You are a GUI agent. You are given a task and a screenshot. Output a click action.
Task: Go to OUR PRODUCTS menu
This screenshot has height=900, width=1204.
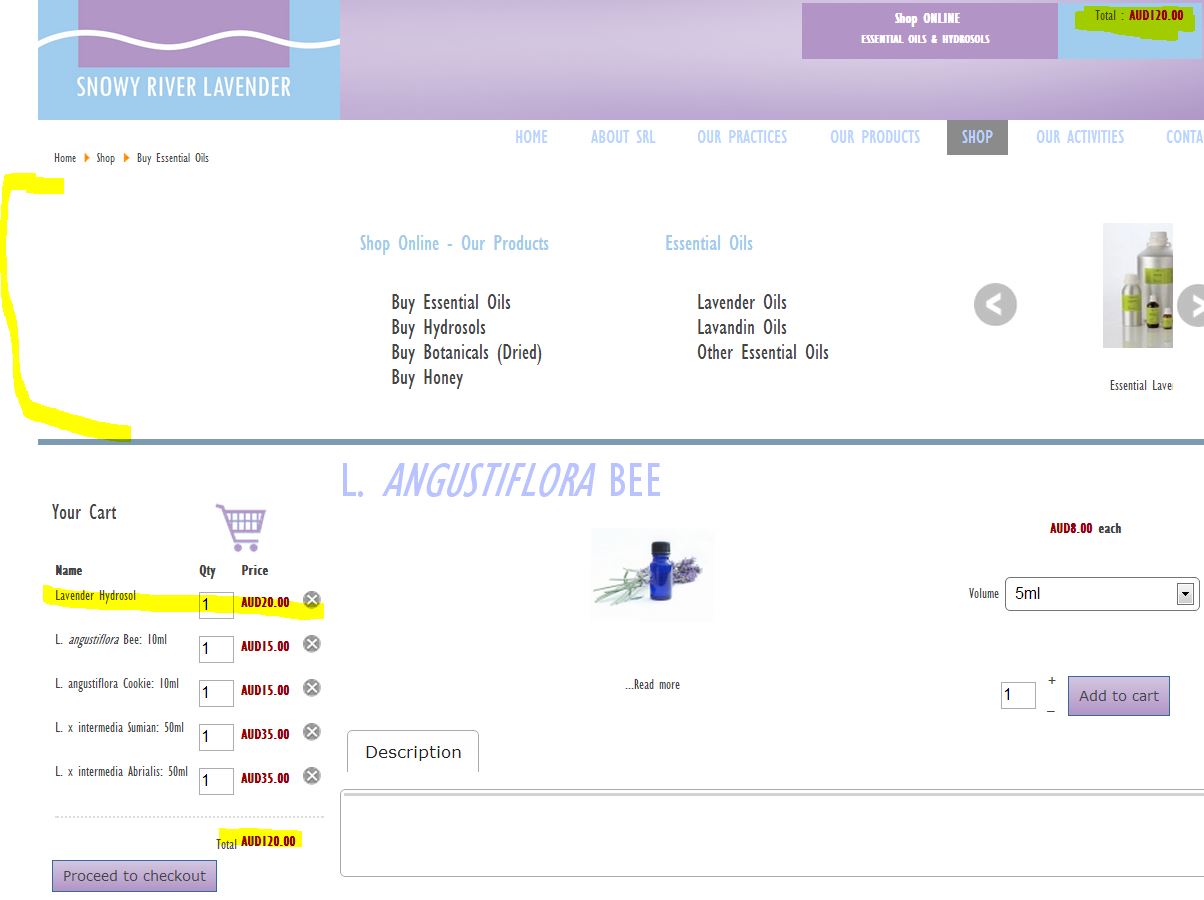tap(875, 137)
